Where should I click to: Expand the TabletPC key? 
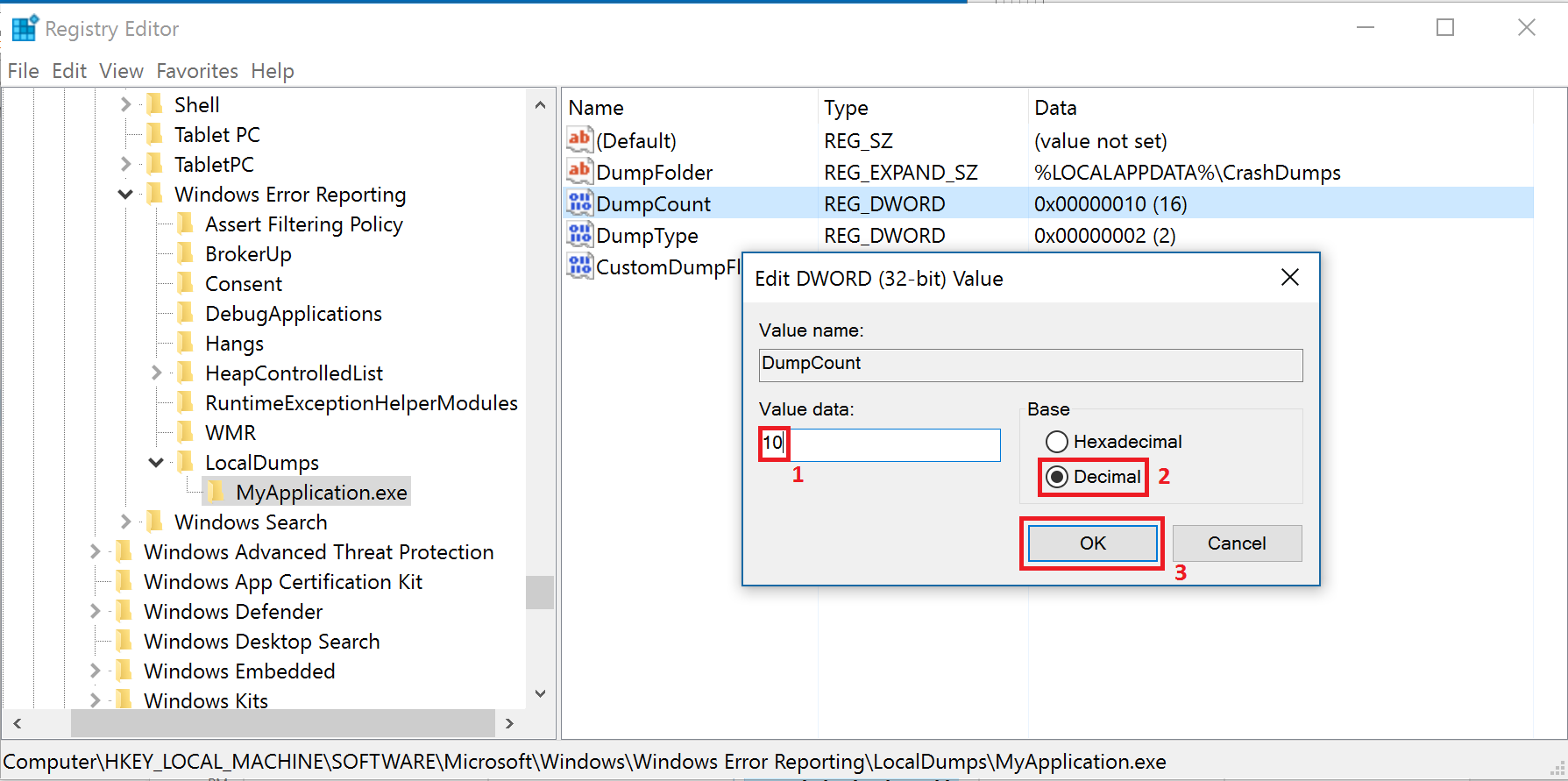125,164
